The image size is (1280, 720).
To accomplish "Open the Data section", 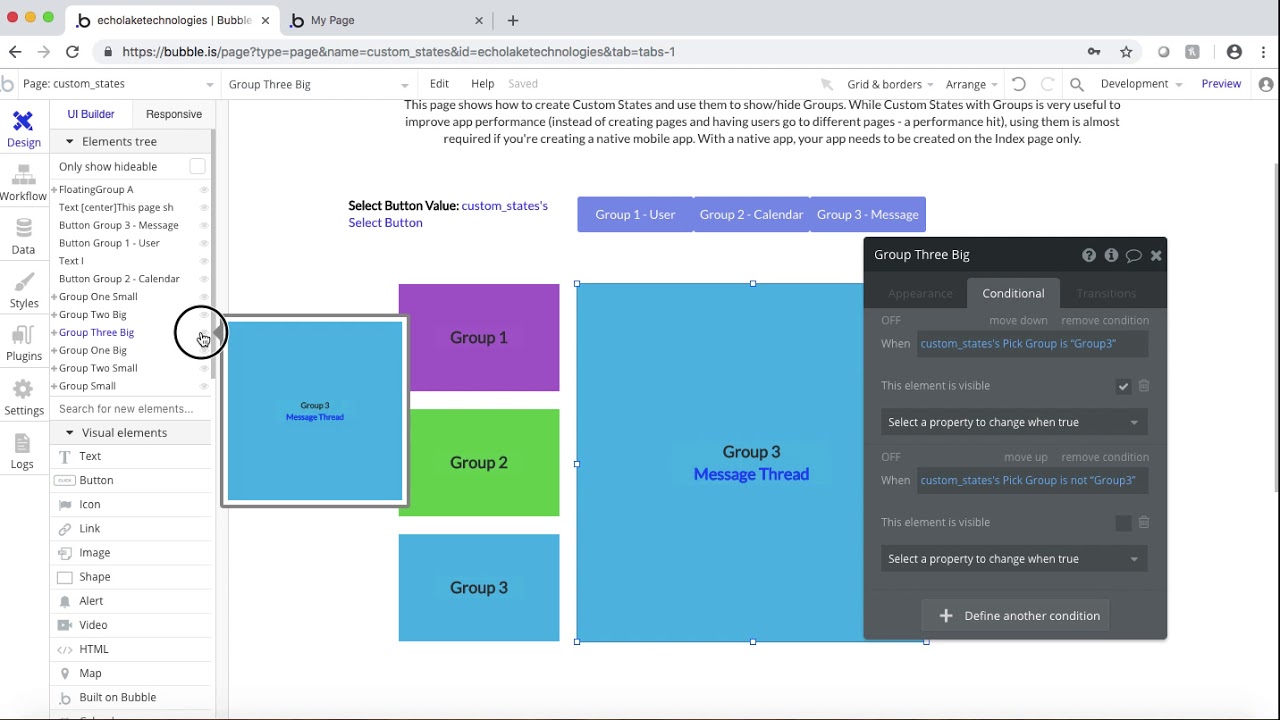I will pos(23,237).
